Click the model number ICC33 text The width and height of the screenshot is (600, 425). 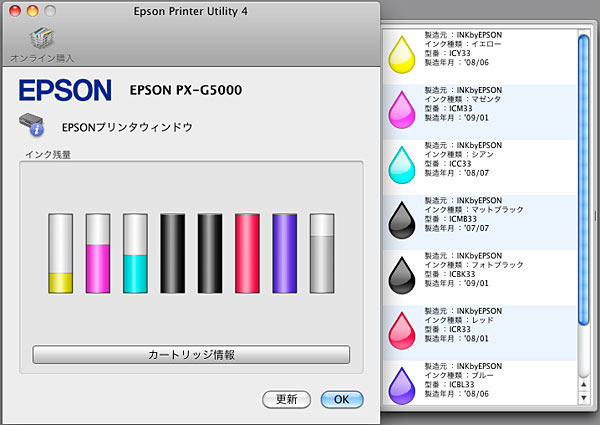(460, 163)
